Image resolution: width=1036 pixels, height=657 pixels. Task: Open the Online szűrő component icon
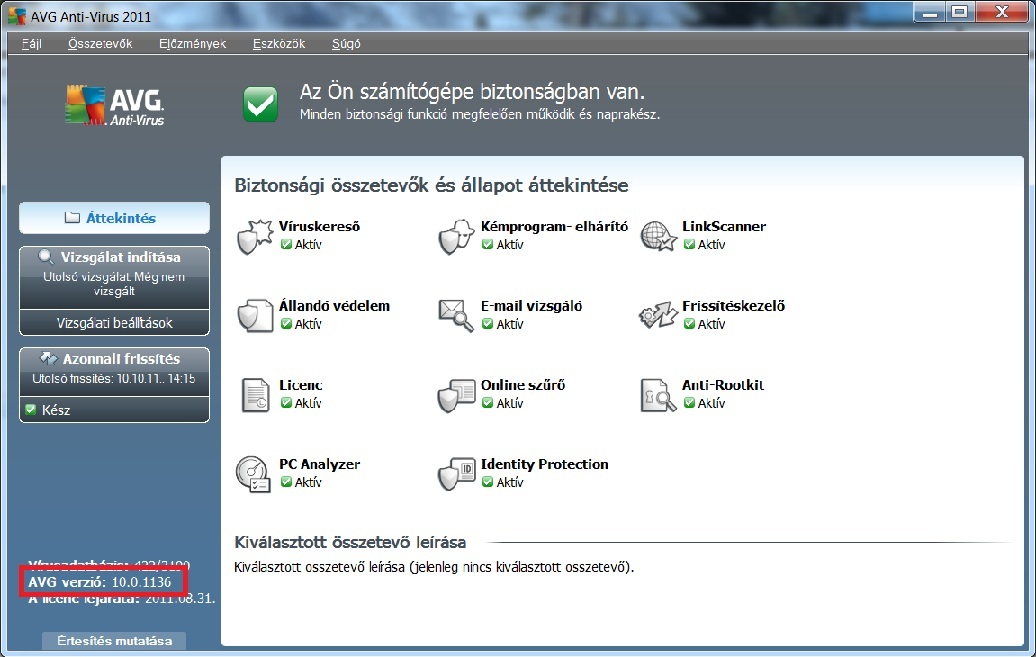pos(456,395)
